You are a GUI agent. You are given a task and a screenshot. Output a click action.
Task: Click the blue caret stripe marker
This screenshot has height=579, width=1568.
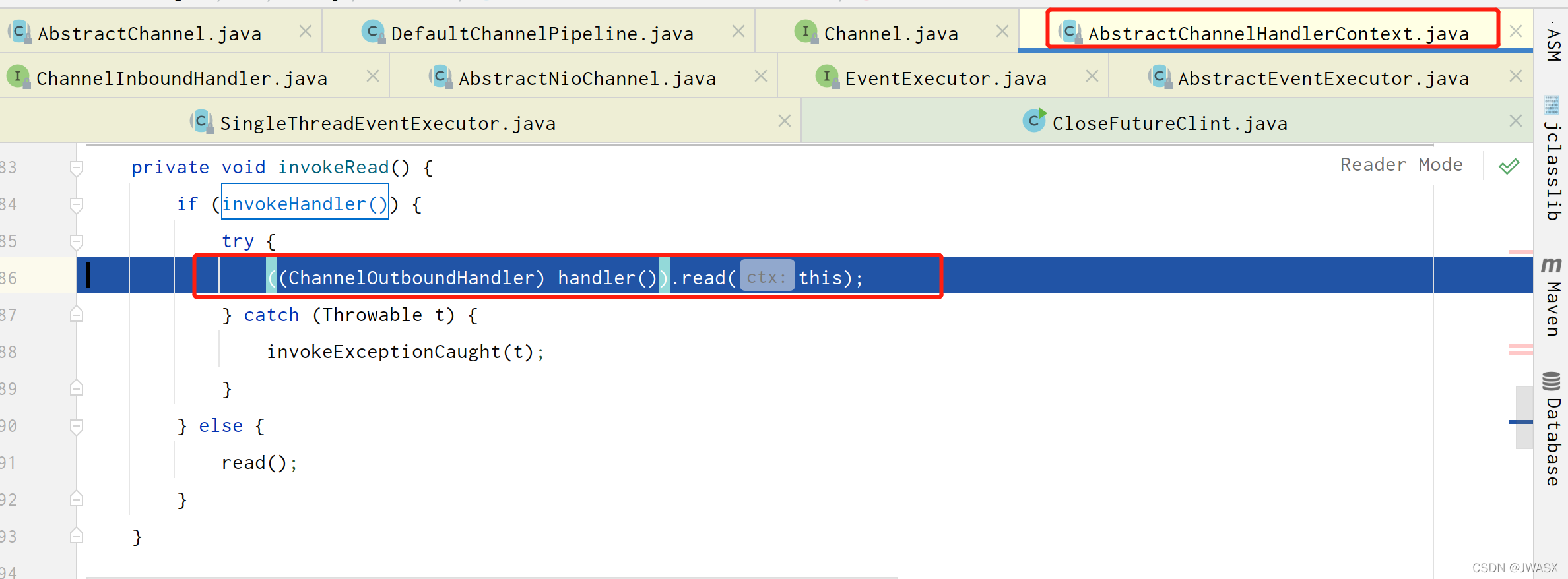click(x=1520, y=421)
